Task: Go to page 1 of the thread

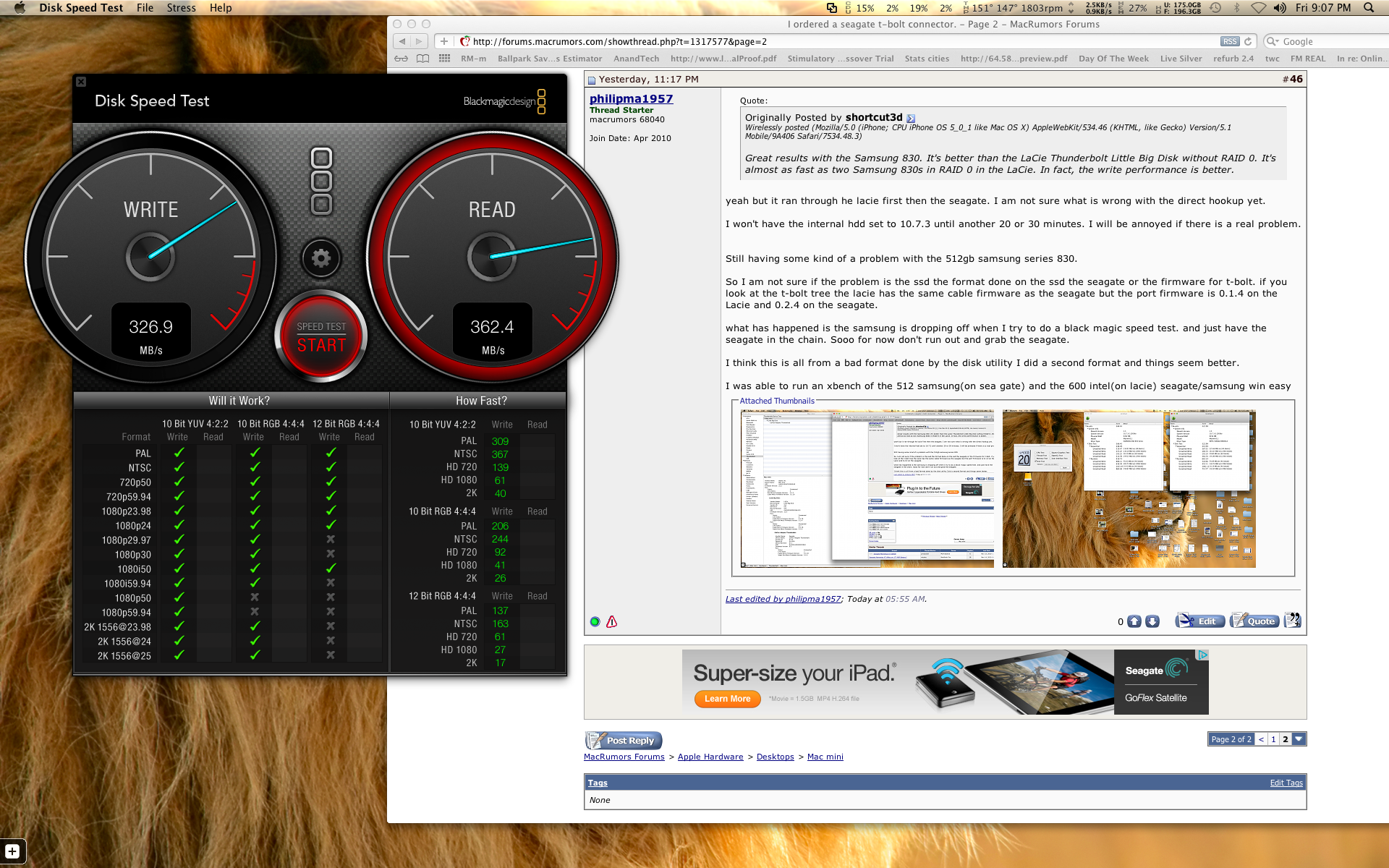Action: [1273, 739]
